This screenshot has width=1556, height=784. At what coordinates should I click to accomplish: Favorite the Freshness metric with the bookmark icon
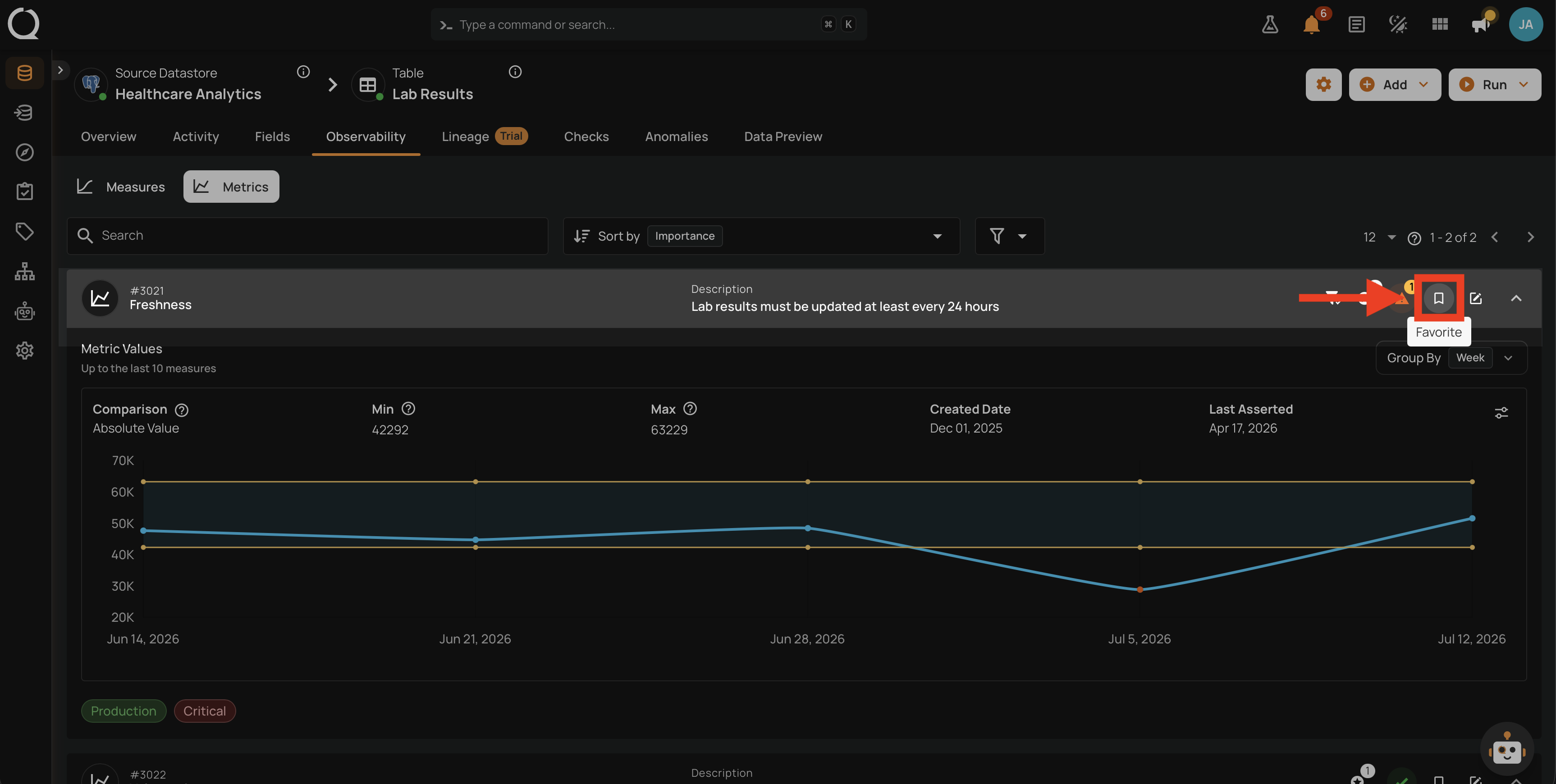tap(1438, 298)
